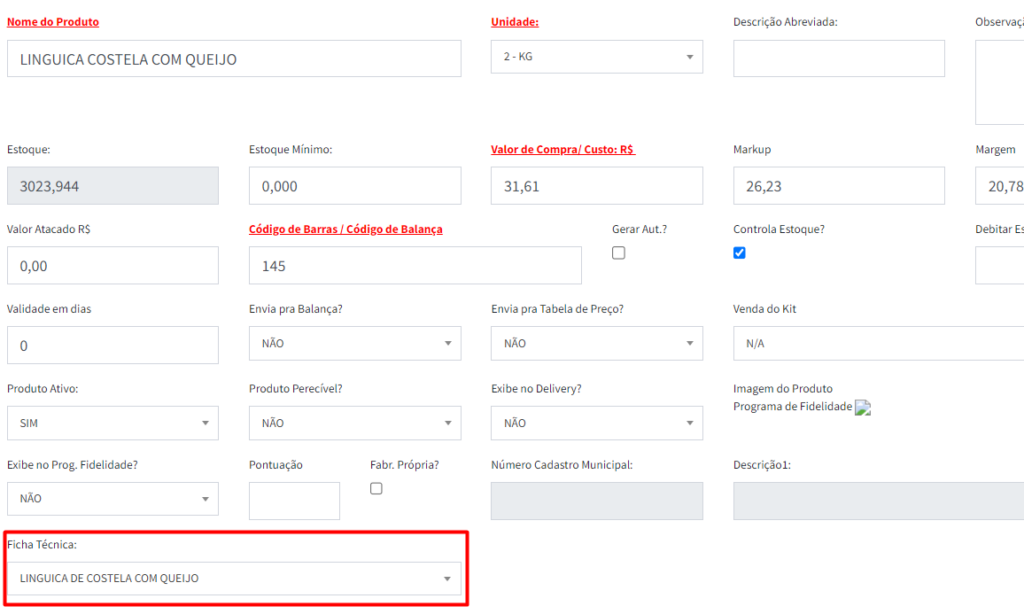Image resolution: width=1024 pixels, height=614 pixels.
Task: Select the Valor de Compra/Custo field
Action: [x=596, y=186]
